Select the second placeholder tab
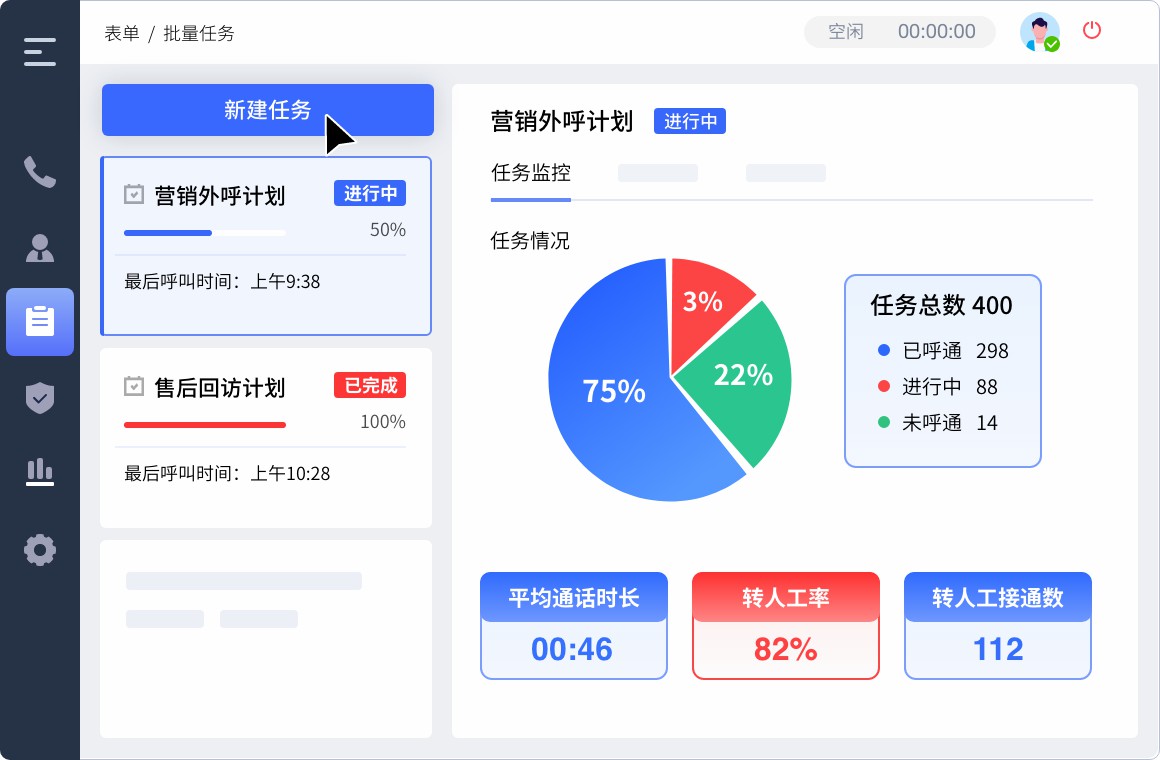1160x760 pixels. coord(786,172)
